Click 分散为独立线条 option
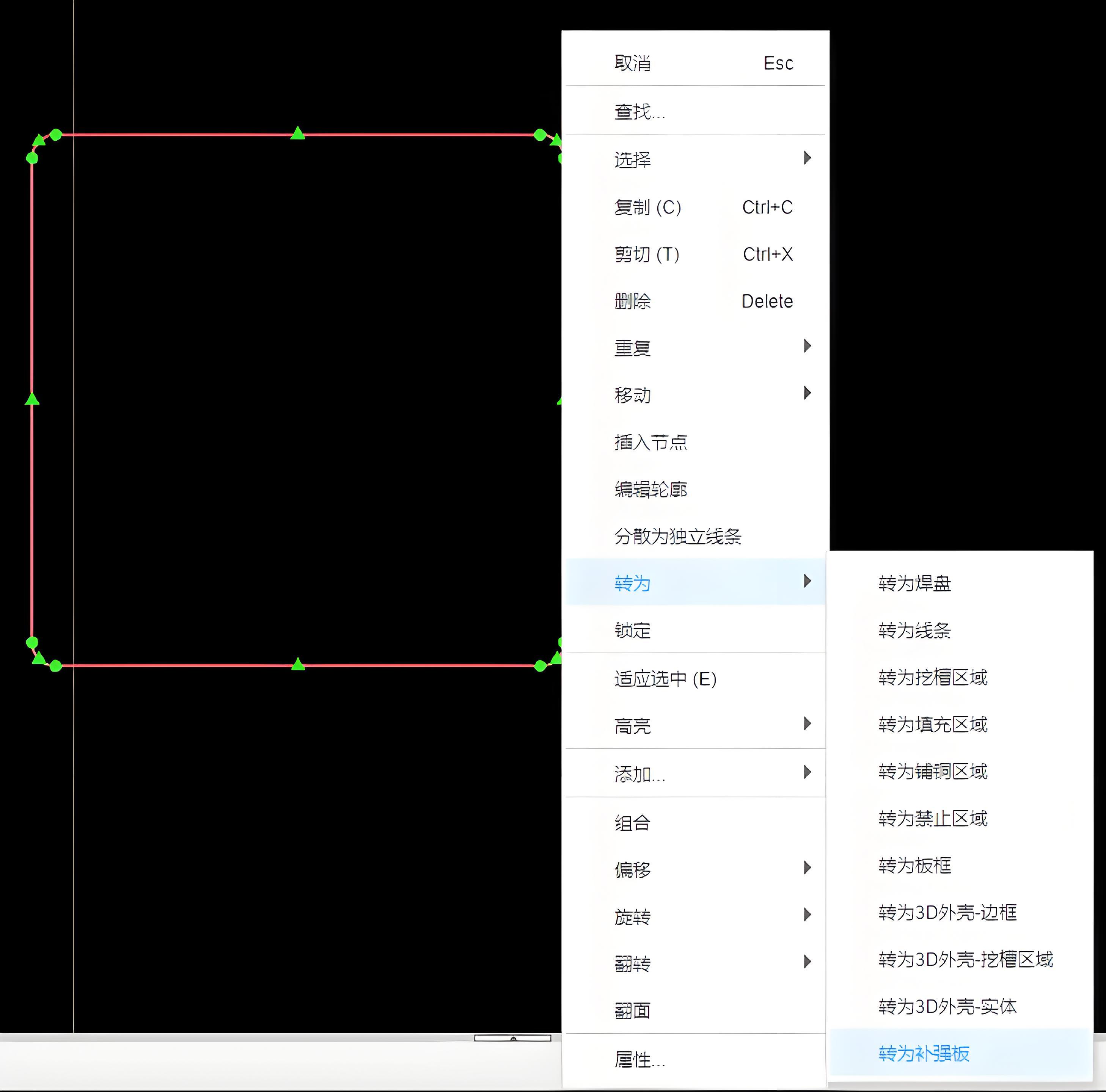Image resolution: width=1106 pixels, height=1092 pixels. pos(678,536)
